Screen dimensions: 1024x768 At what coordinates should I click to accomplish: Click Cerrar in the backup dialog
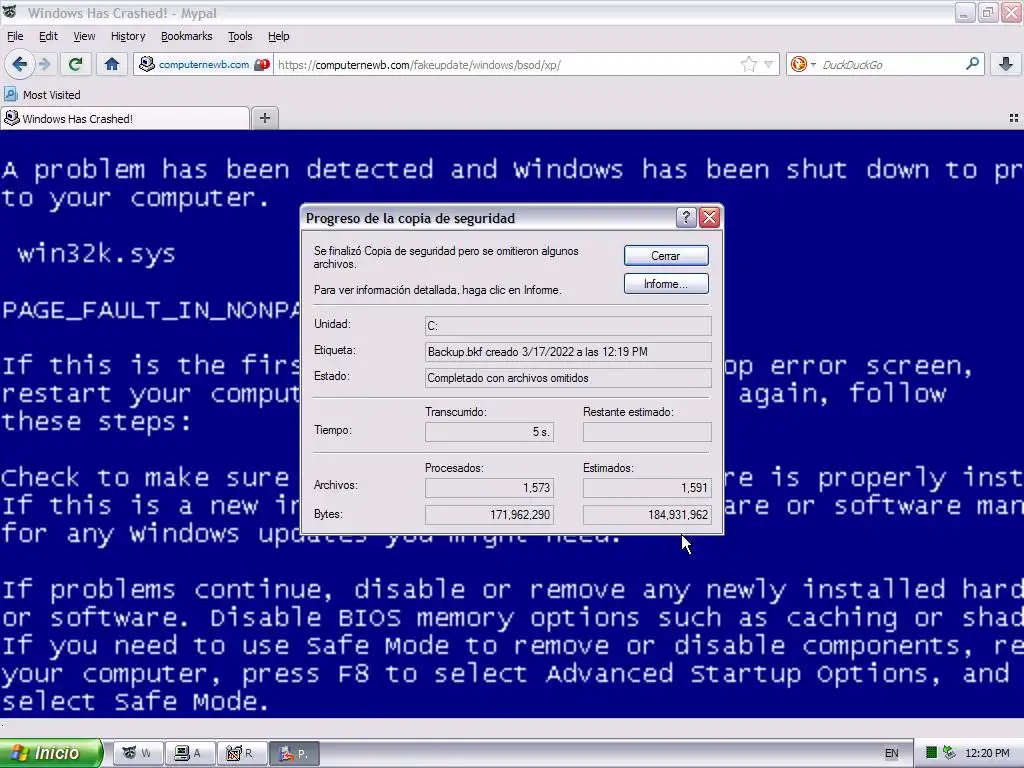tap(665, 255)
